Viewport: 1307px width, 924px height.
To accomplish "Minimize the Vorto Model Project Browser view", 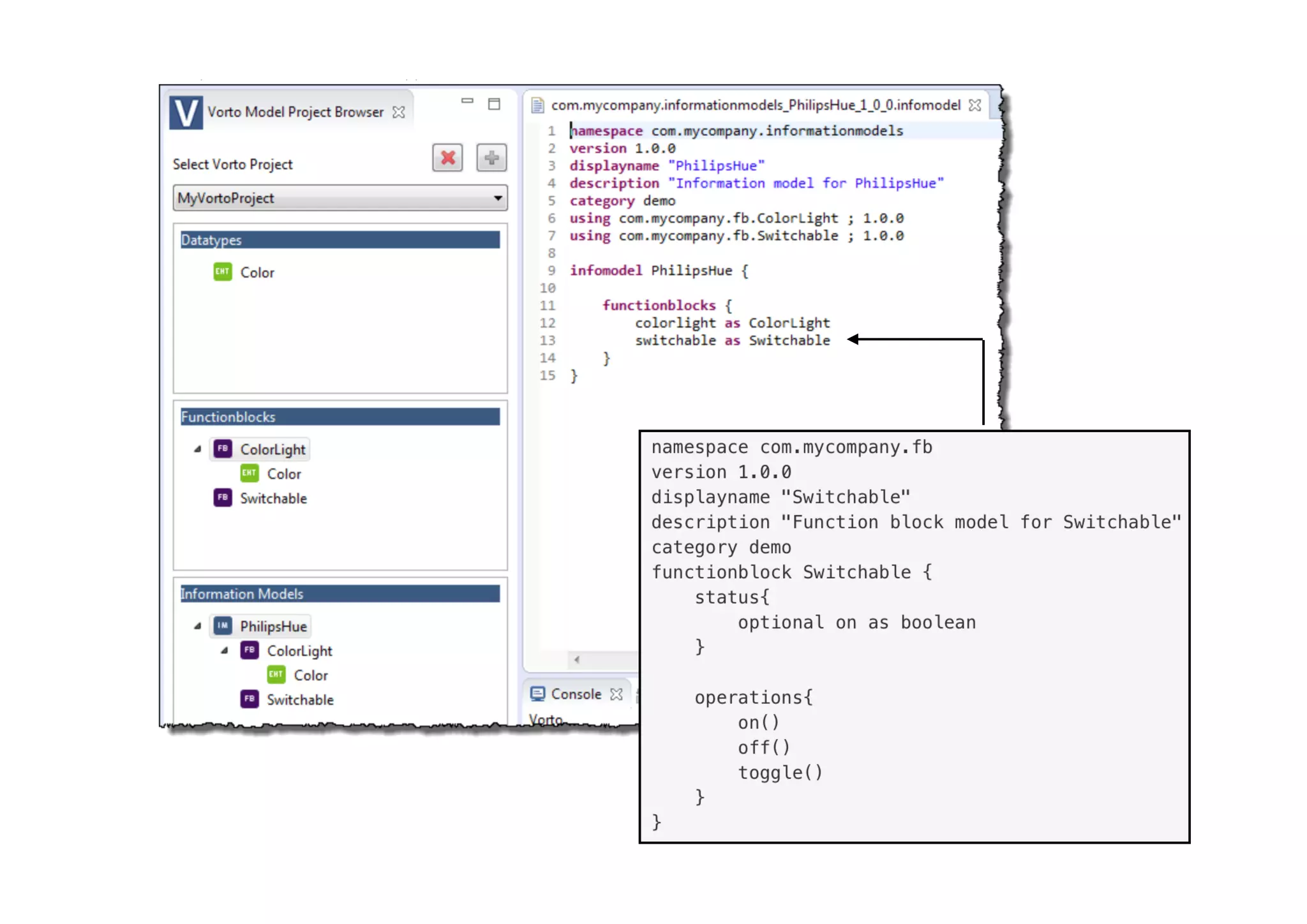I will tap(467, 101).
